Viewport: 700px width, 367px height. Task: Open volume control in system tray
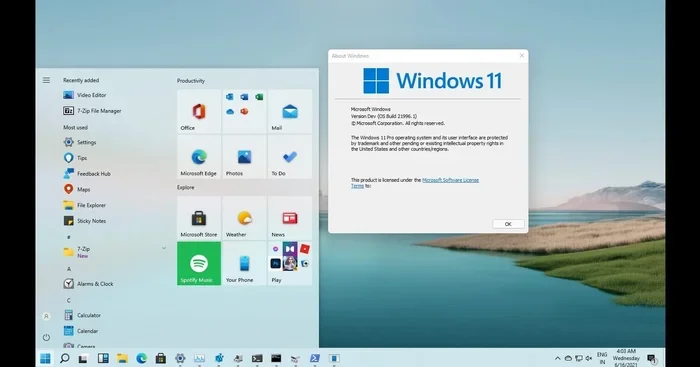589,358
